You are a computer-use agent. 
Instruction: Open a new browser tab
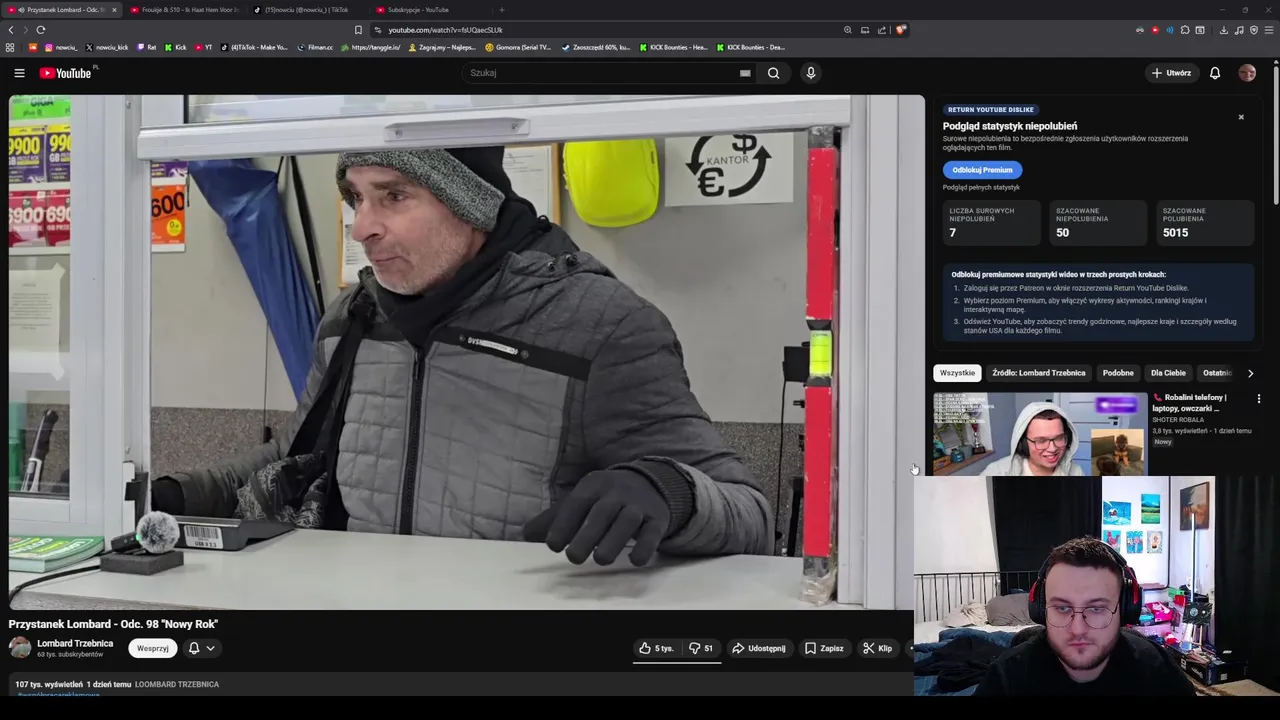tap(502, 10)
